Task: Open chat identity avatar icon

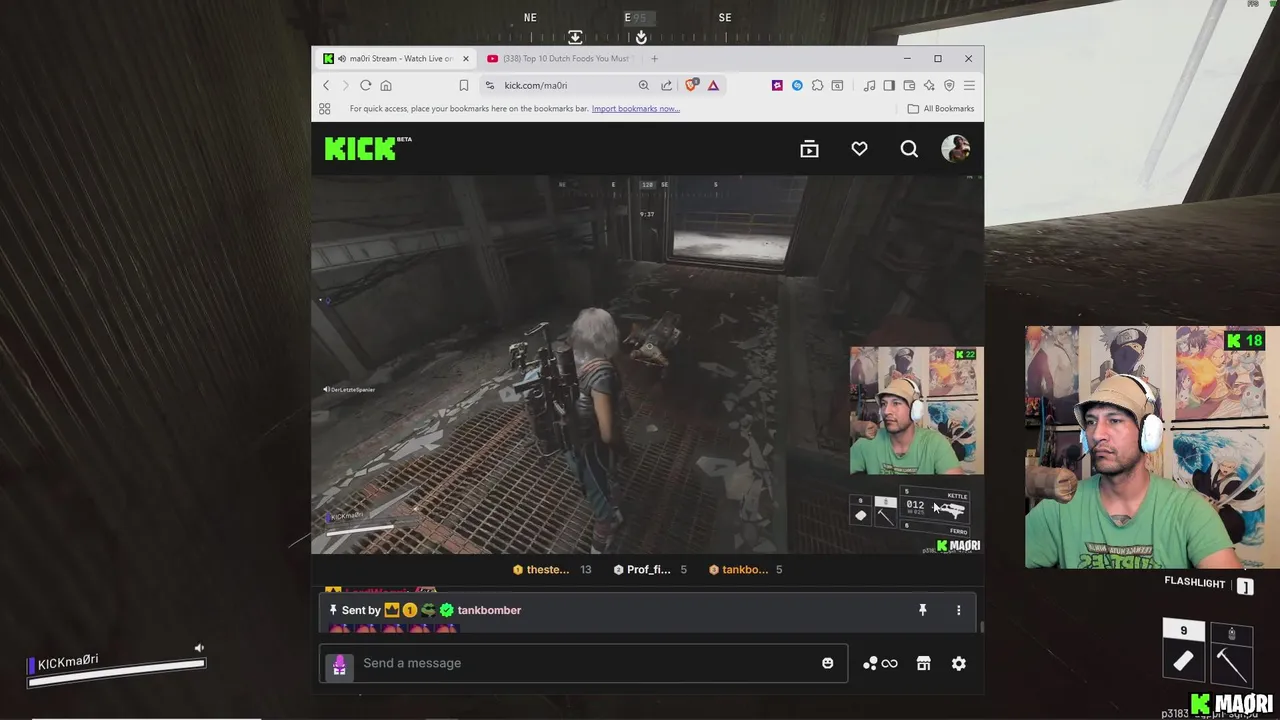Action: [x=339, y=665]
